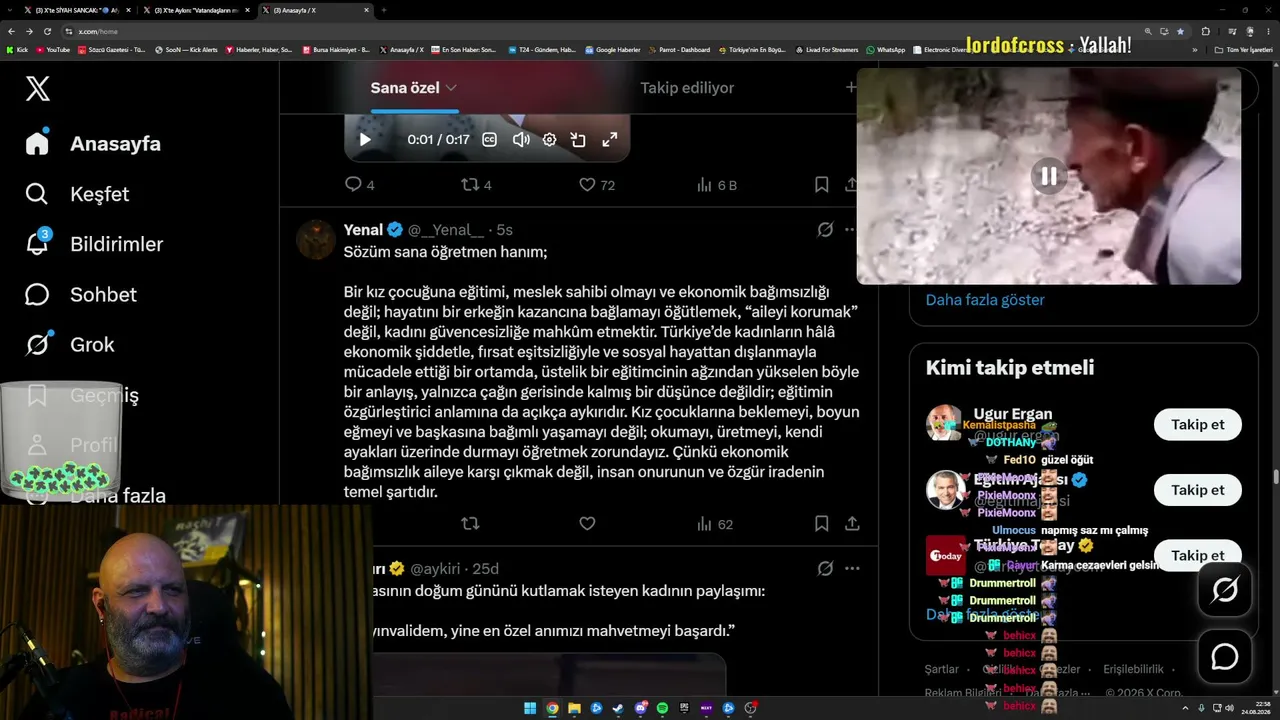Open Grok actions on the aykiri post
This screenshot has height=720, width=1280.
tap(825, 568)
